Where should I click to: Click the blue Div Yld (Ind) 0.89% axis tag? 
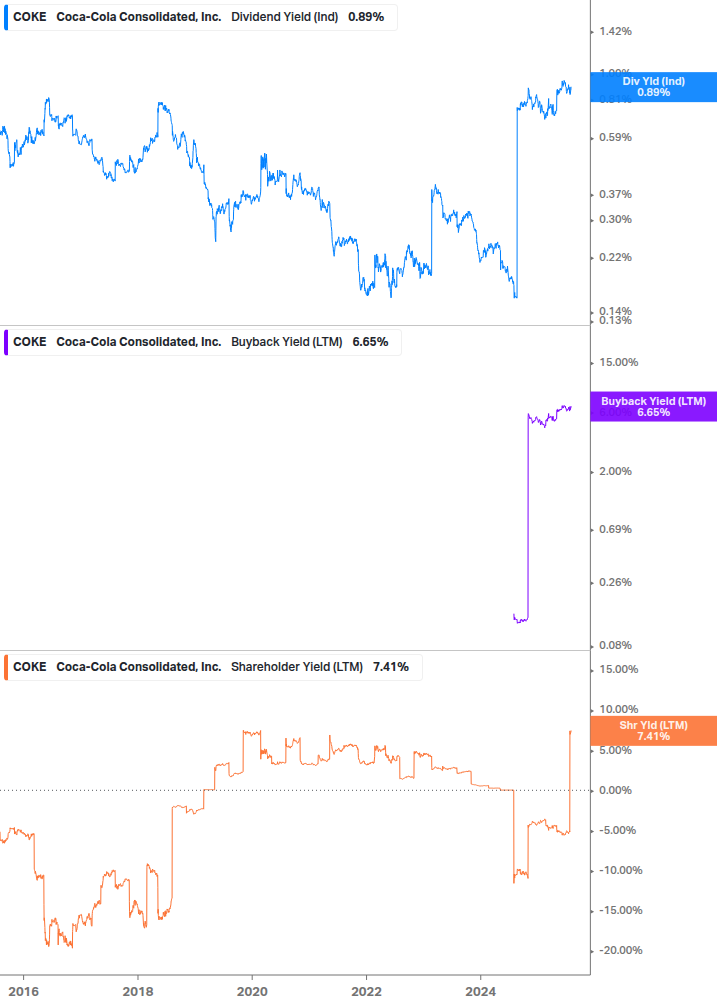(654, 87)
